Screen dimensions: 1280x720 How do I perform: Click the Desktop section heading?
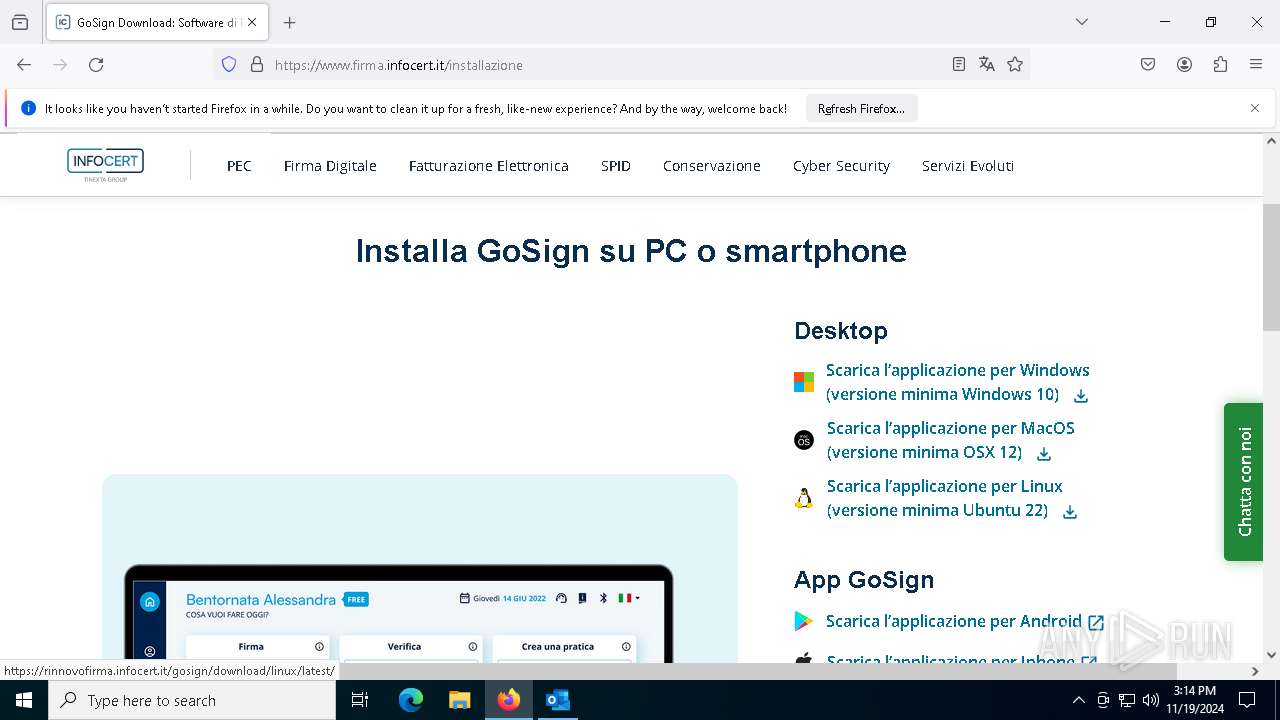pos(841,330)
